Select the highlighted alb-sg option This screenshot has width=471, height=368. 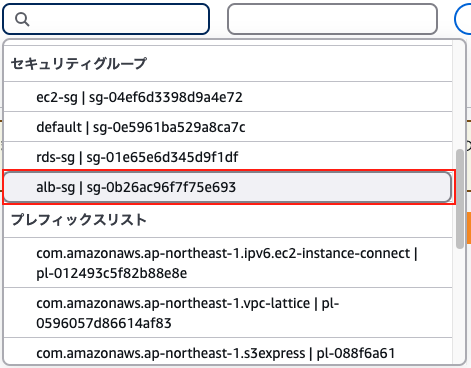click(x=228, y=187)
